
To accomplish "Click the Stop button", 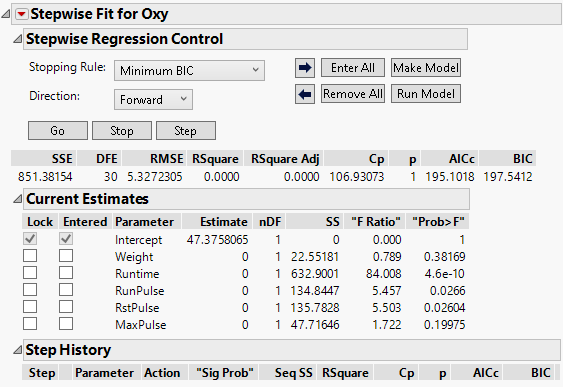I will pos(122,131).
